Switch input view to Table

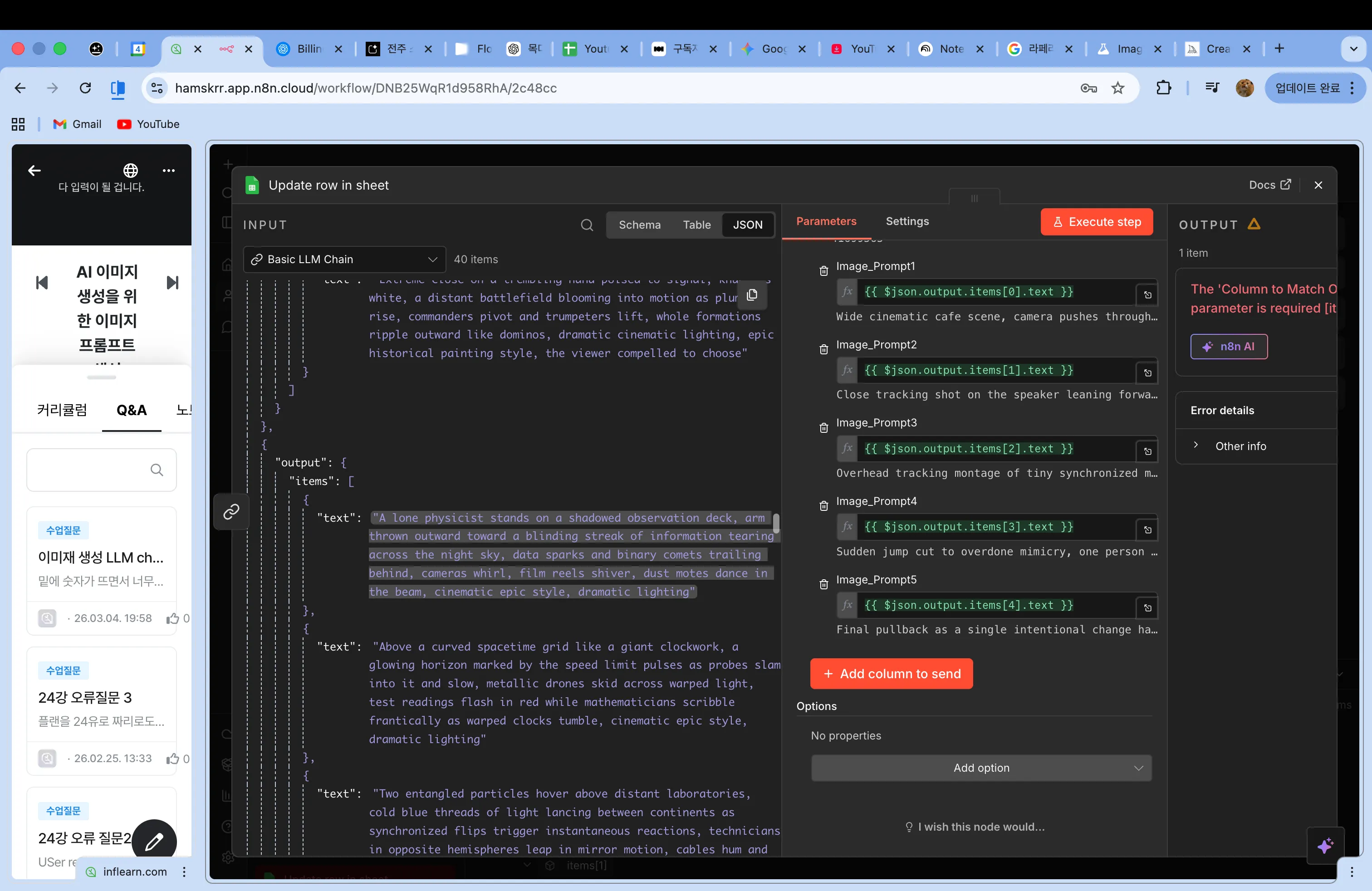click(x=696, y=225)
